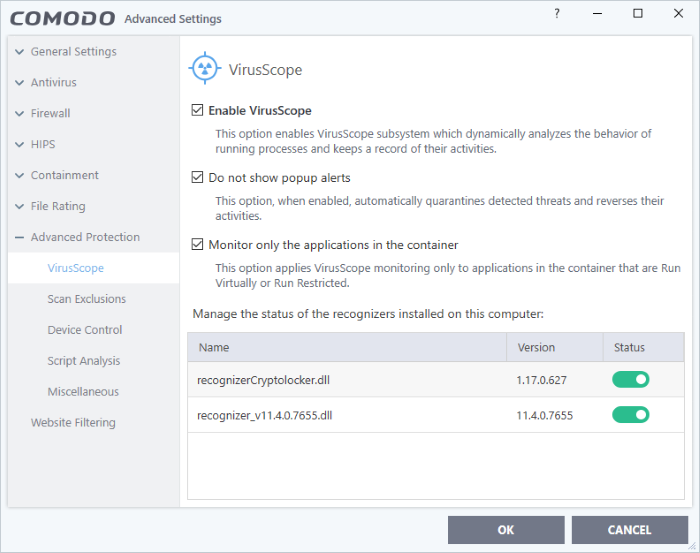Click the COMODO logo

(x=62, y=19)
